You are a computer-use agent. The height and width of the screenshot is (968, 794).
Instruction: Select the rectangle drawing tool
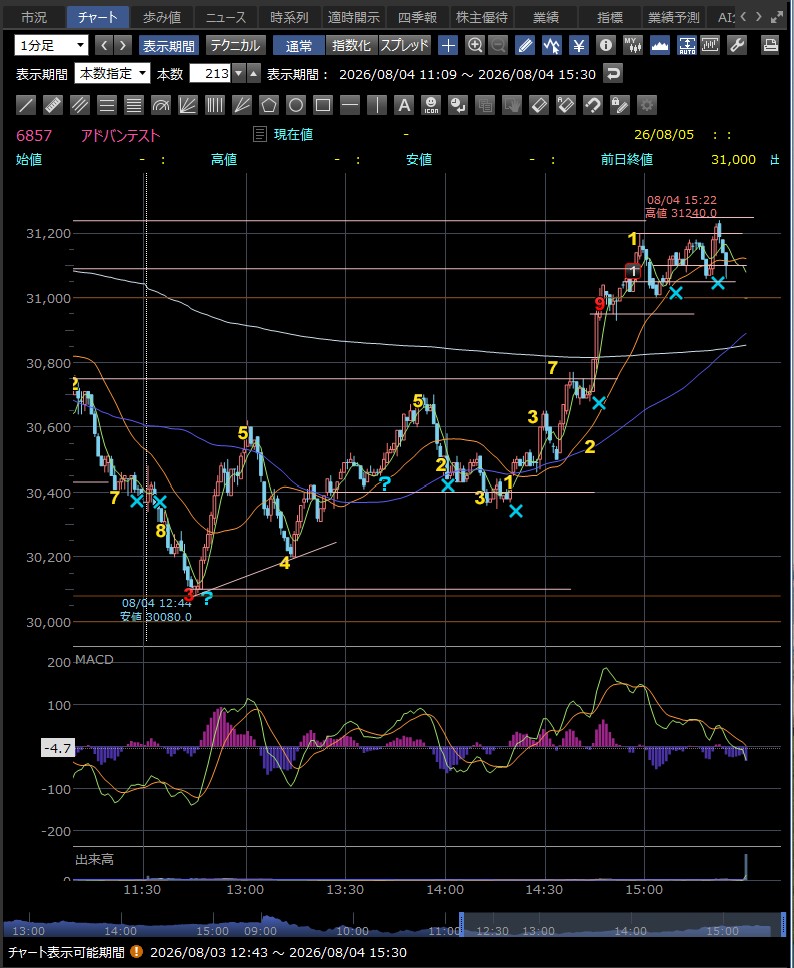[x=323, y=105]
